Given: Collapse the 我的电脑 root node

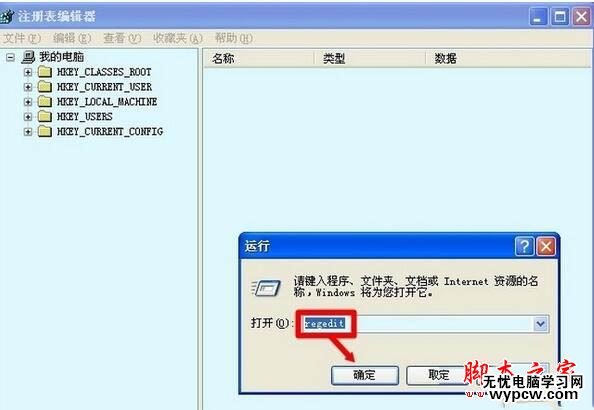Looking at the screenshot, I should pos(10,58).
